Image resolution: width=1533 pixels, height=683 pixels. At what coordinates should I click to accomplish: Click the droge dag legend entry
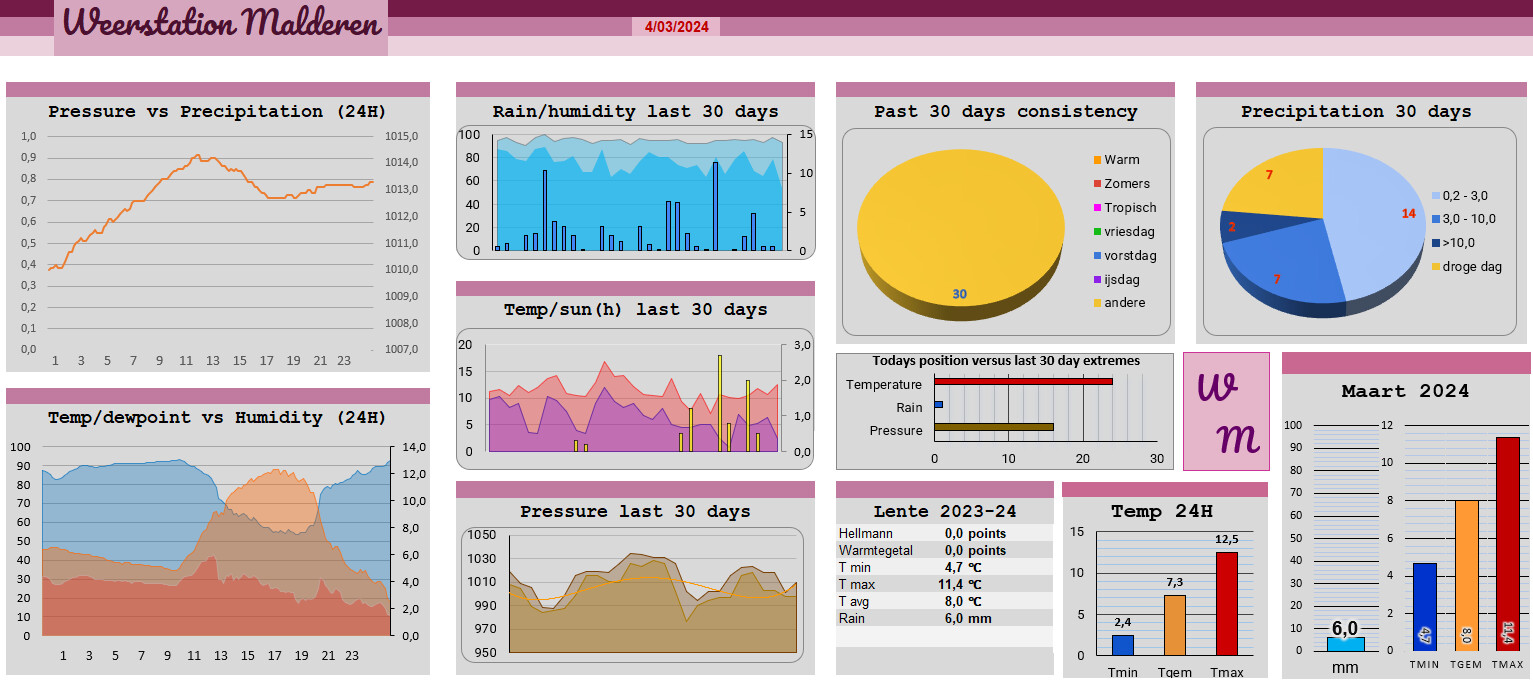pyautogui.click(x=1472, y=266)
